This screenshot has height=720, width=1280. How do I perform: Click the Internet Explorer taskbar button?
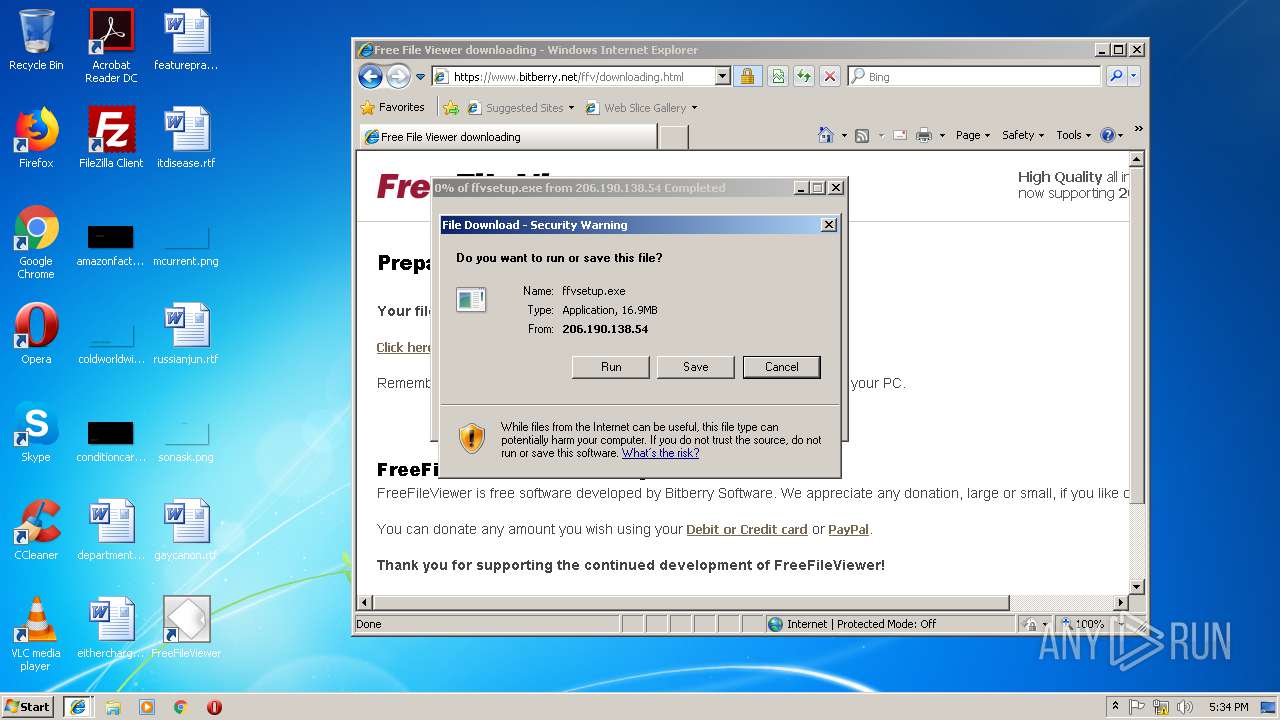click(78, 706)
